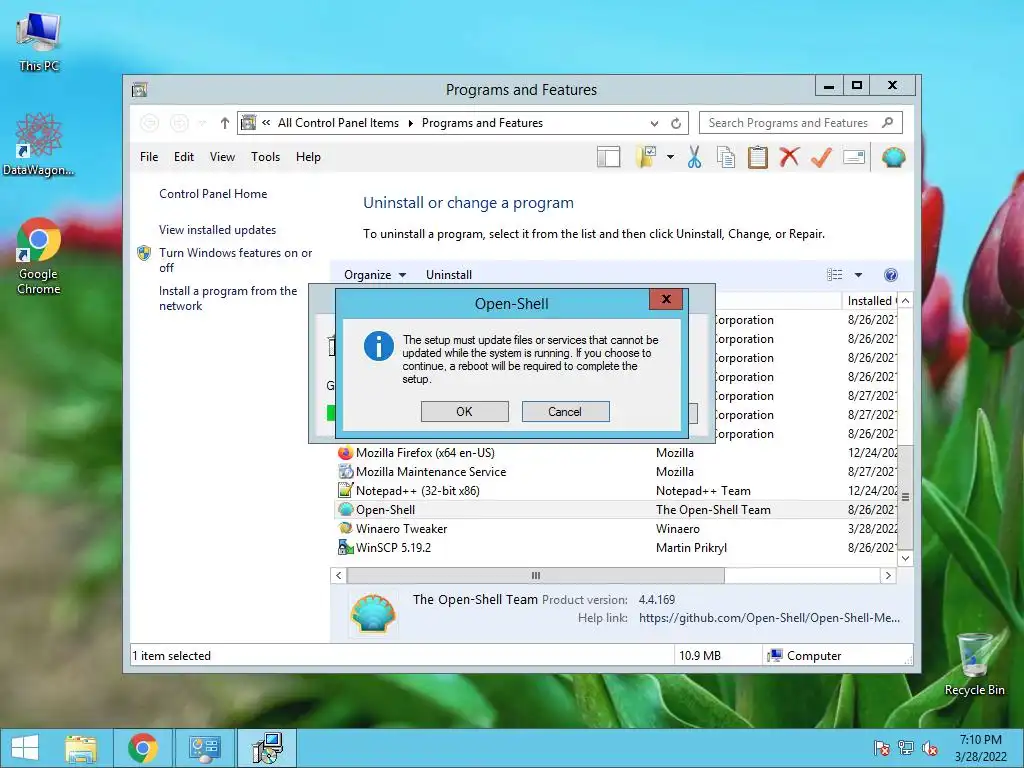The width and height of the screenshot is (1024, 768).
Task: Click the Cut scissors icon
Action: coord(694,157)
